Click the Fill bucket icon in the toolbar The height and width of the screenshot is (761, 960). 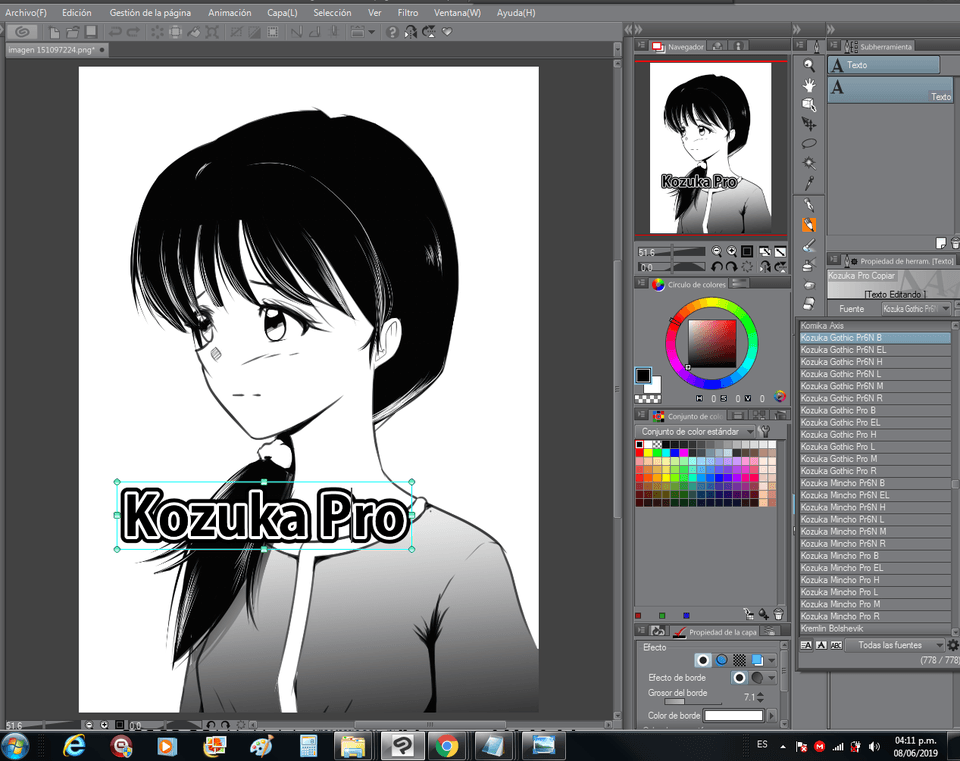point(193,32)
